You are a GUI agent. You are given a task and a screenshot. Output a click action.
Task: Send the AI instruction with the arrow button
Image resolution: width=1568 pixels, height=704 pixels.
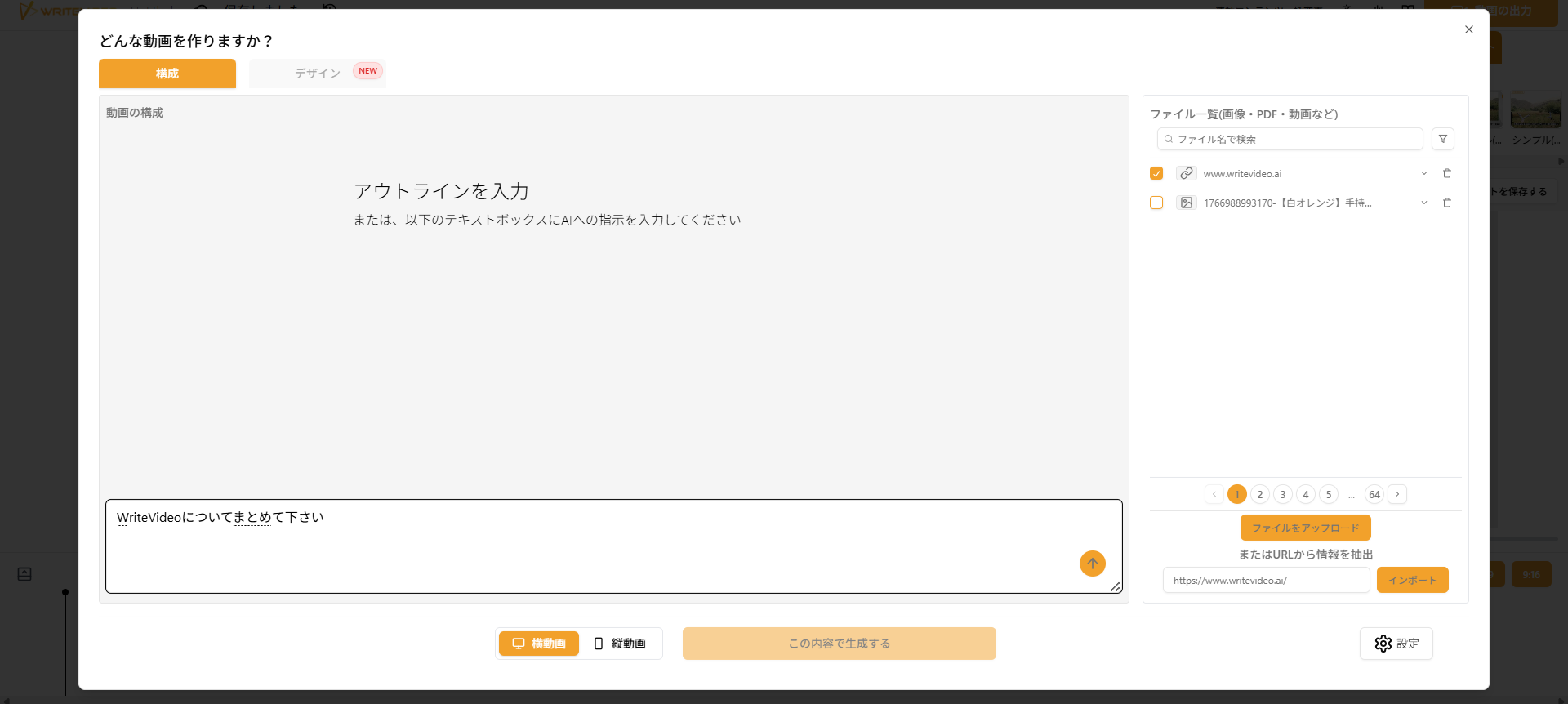point(1093,564)
